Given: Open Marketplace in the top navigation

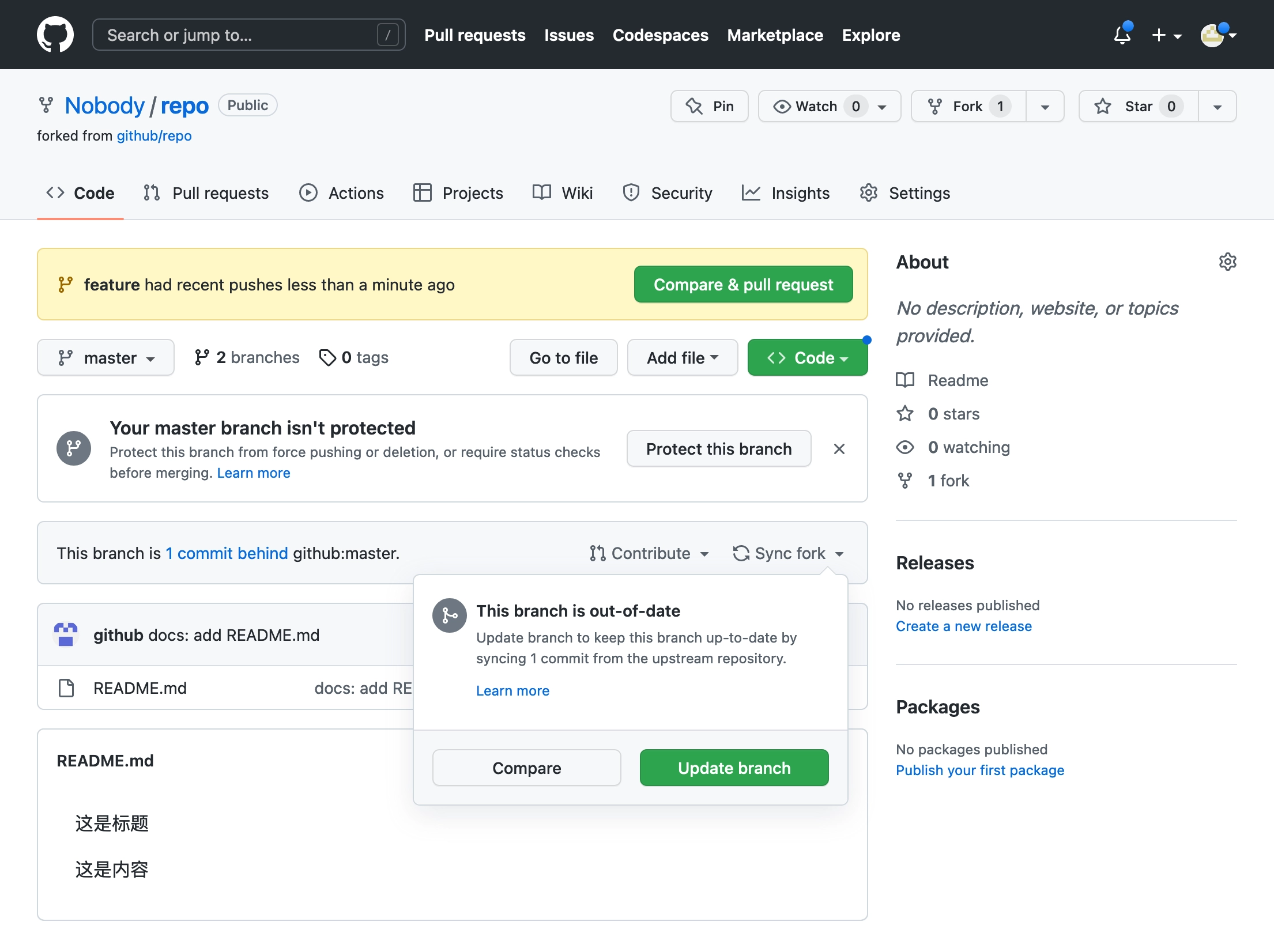Looking at the screenshot, I should pyautogui.click(x=775, y=35).
